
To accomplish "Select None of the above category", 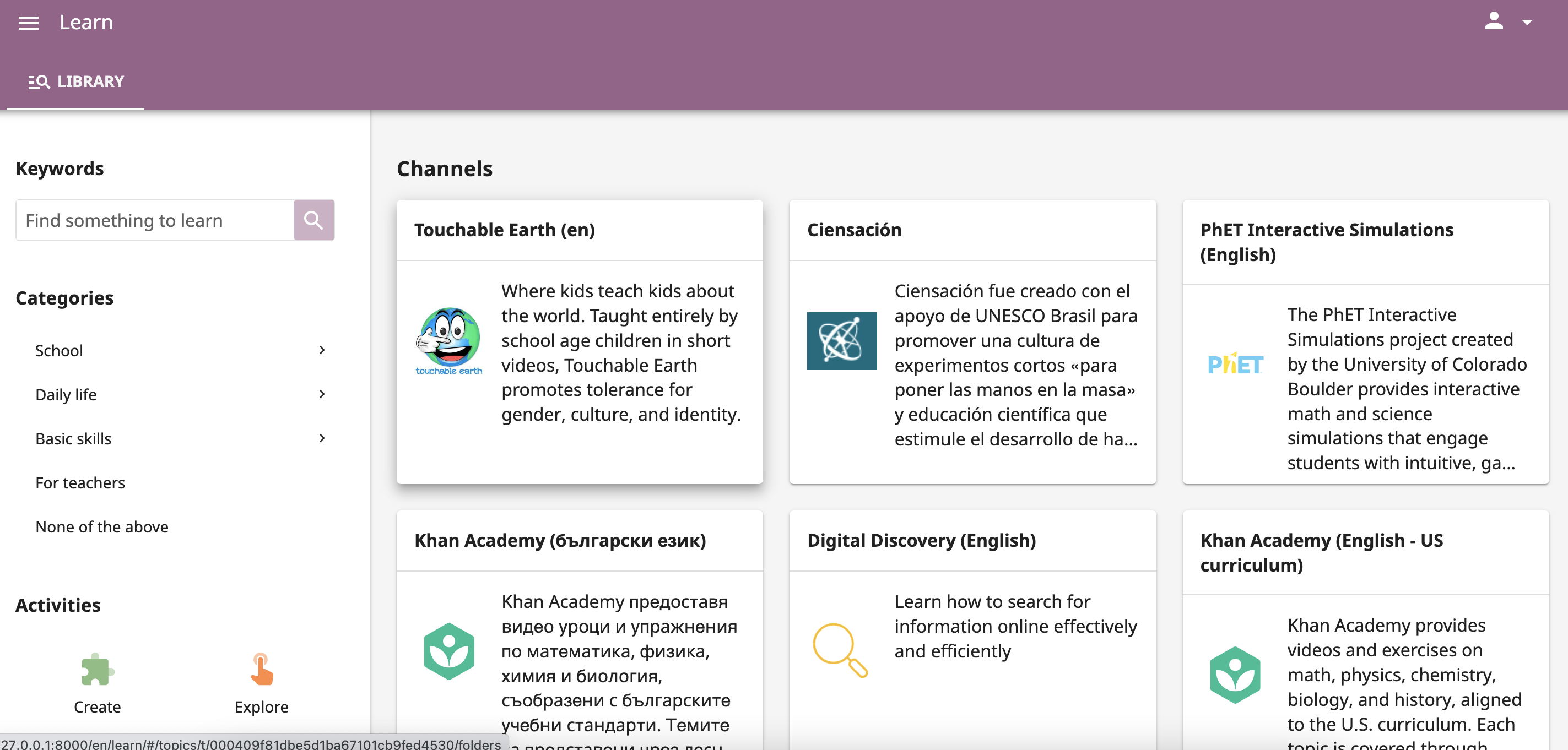I will (102, 527).
